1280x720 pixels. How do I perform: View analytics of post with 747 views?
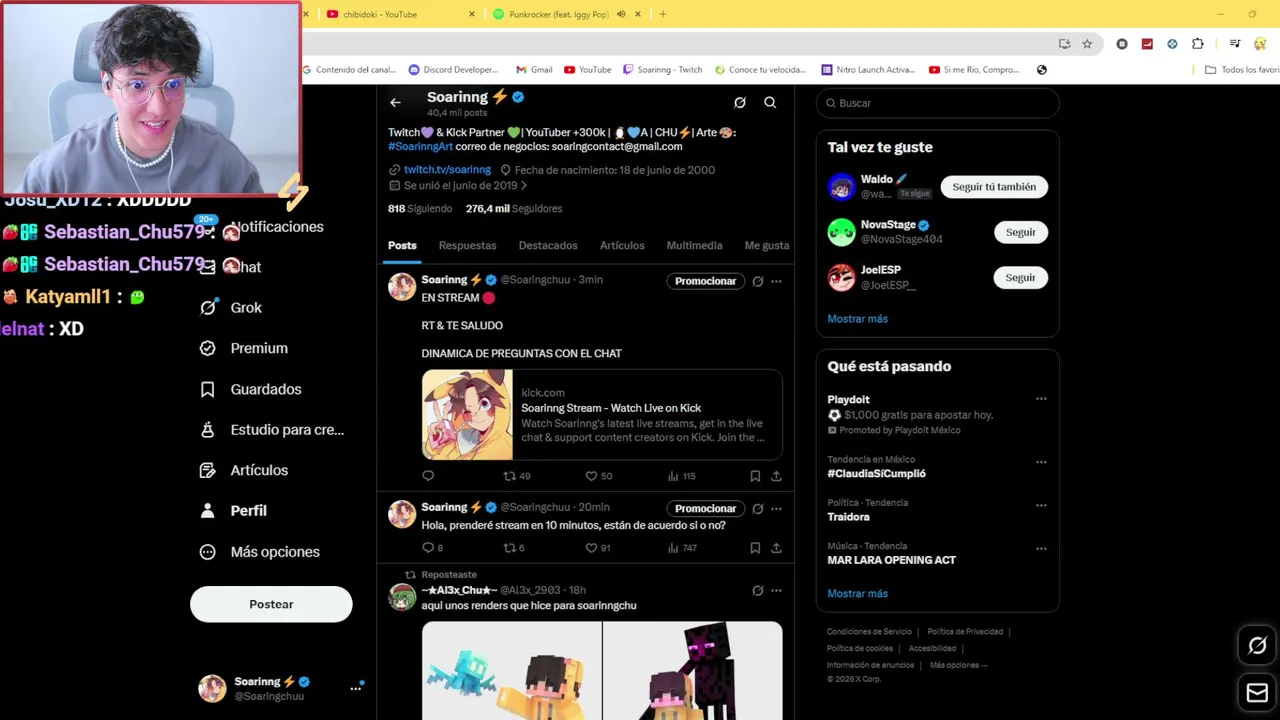[682, 547]
